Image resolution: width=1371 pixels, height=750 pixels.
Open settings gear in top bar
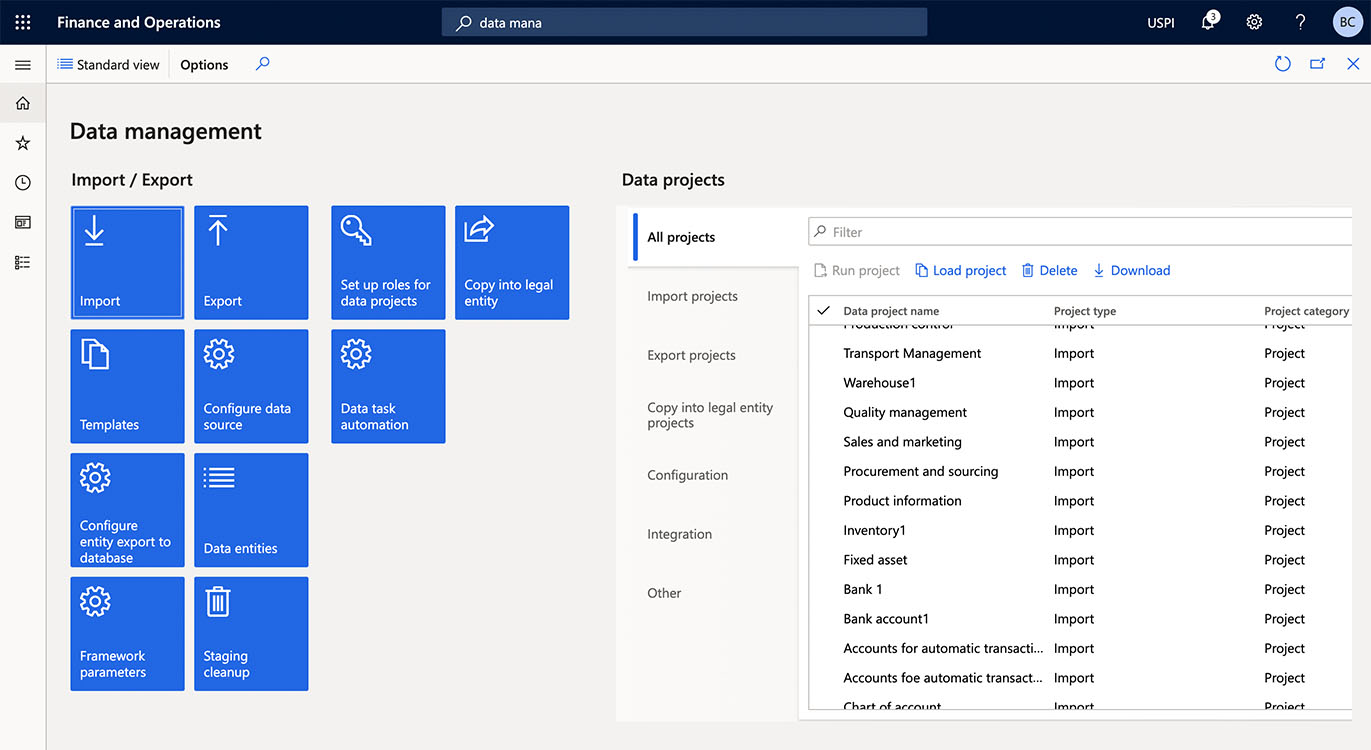(1254, 22)
